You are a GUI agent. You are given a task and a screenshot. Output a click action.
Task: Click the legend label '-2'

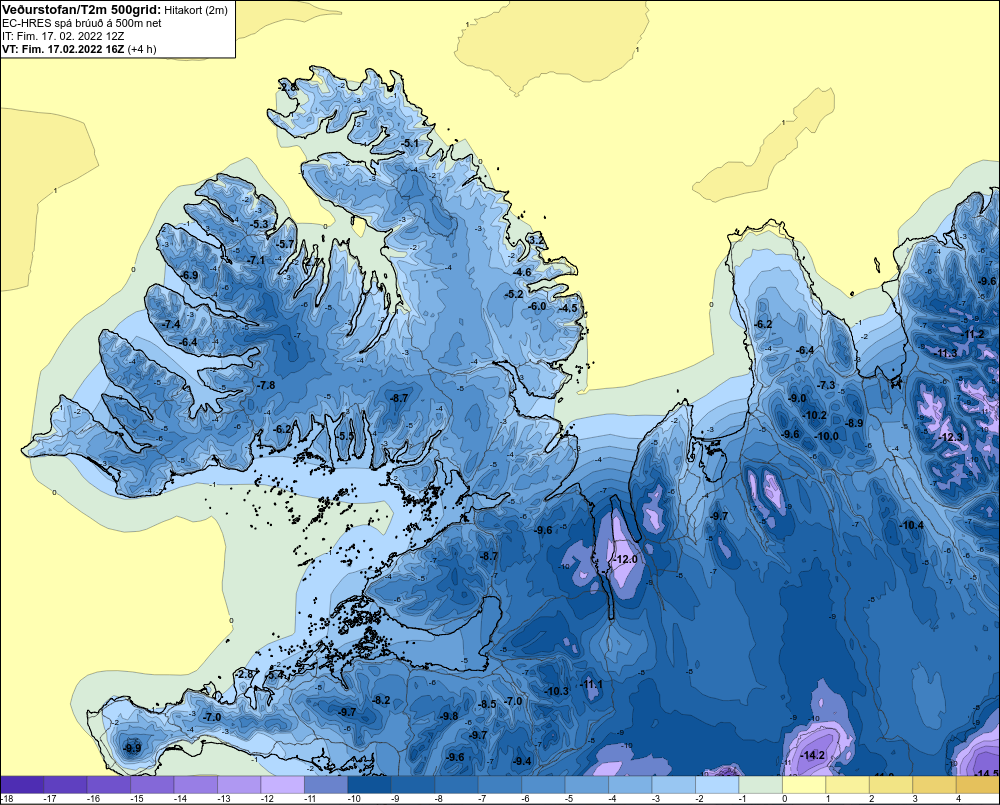tap(702, 799)
